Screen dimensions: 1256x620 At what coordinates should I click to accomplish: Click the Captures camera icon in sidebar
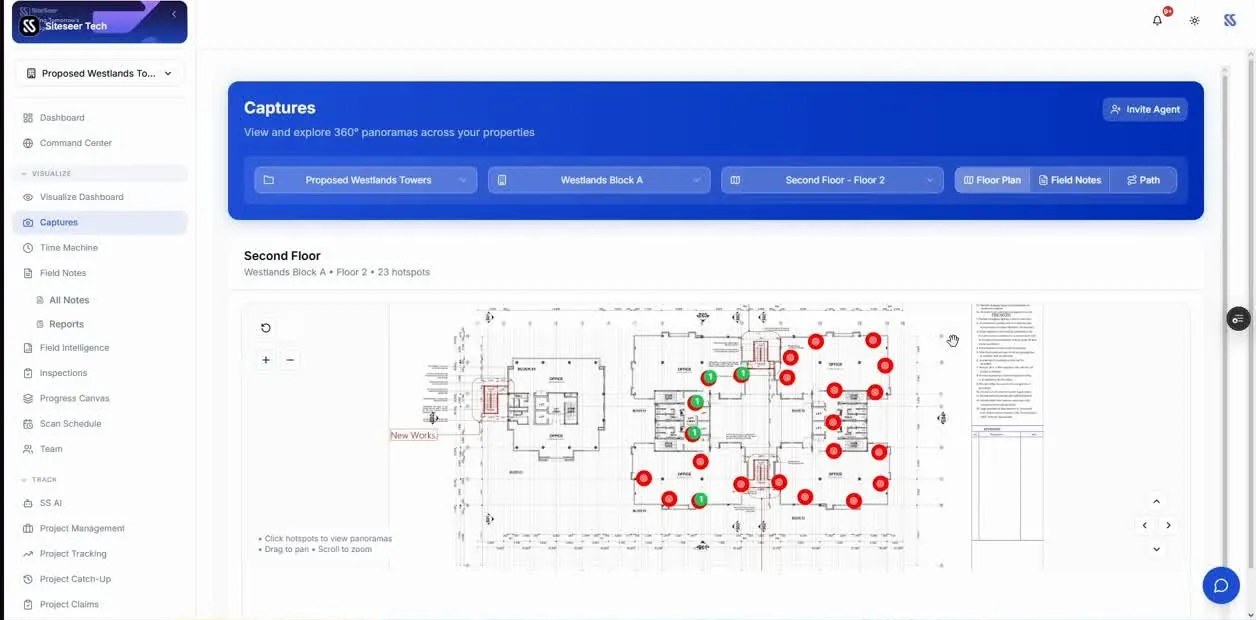(28, 222)
